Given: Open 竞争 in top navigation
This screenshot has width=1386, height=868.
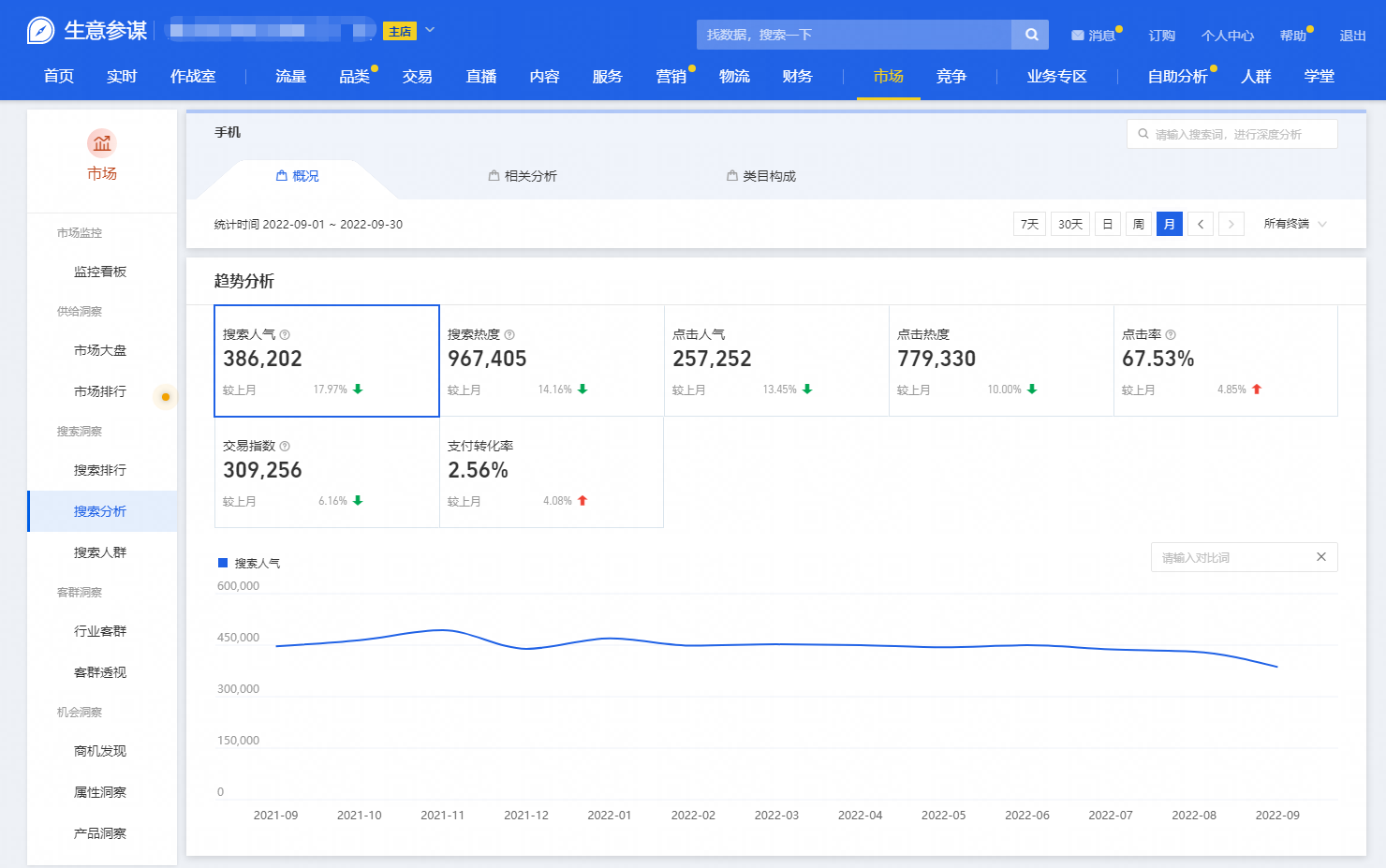Looking at the screenshot, I should pyautogui.click(x=951, y=77).
